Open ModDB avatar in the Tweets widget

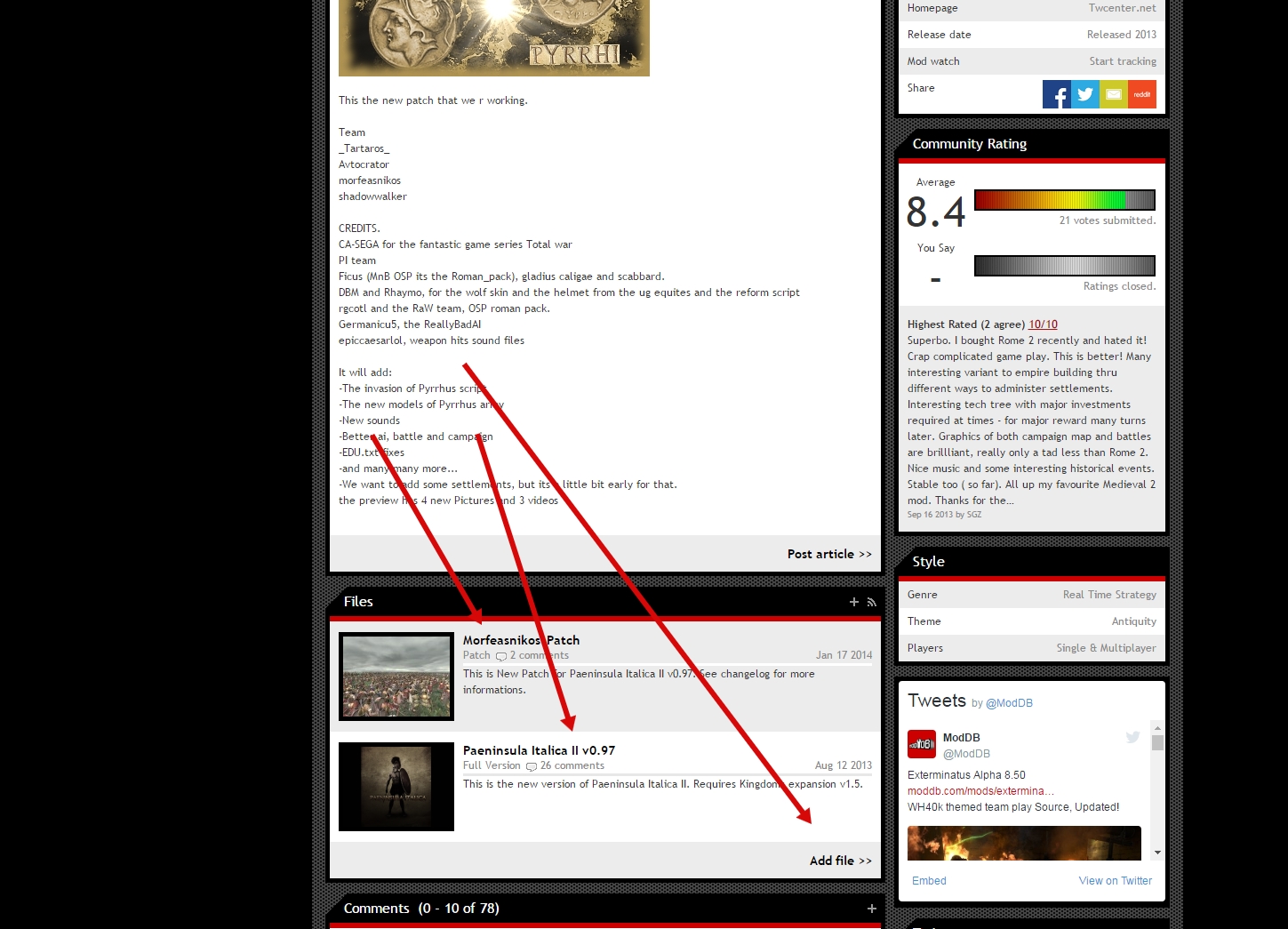click(921, 744)
